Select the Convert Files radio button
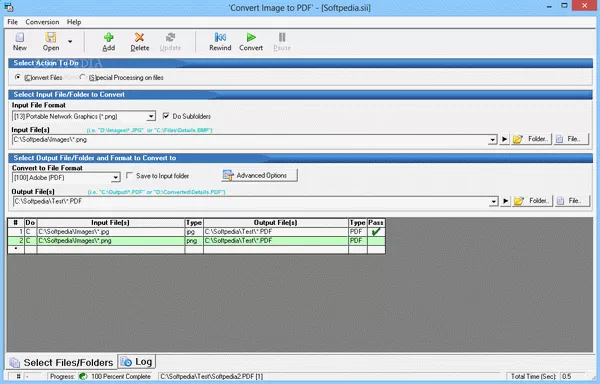 pyautogui.click(x=18, y=77)
